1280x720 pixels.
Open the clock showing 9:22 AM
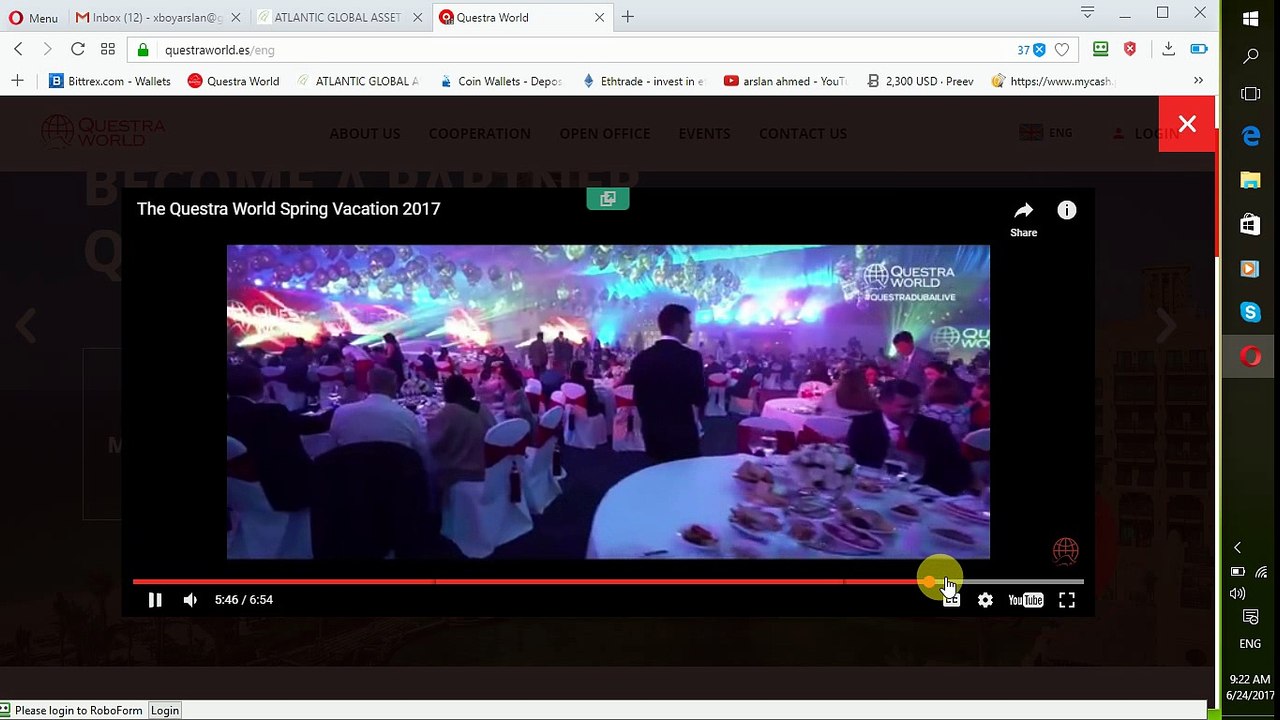click(1250, 687)
